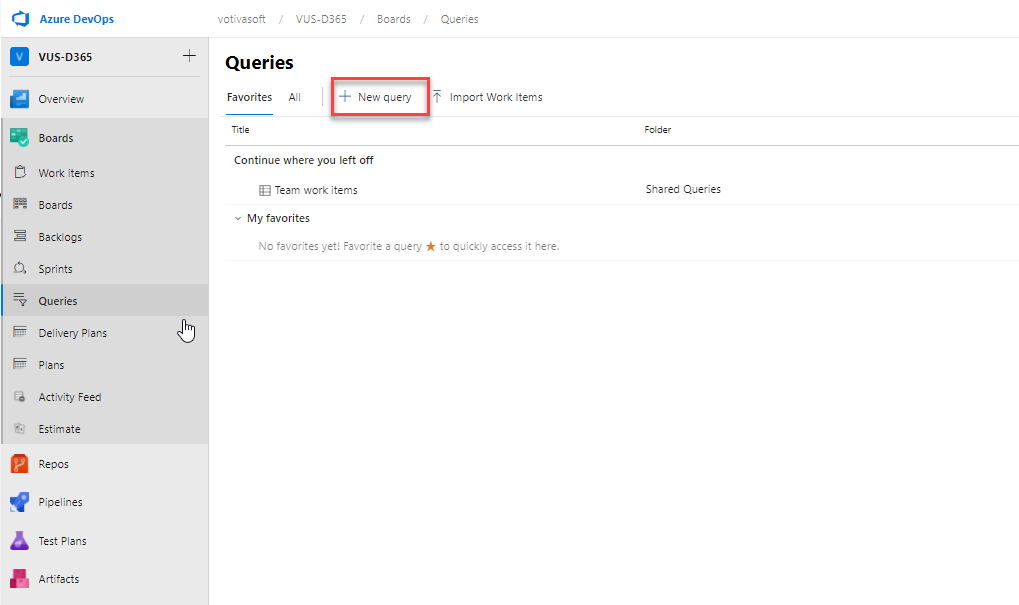Click the orange favorite star icon

click(430, 246)
